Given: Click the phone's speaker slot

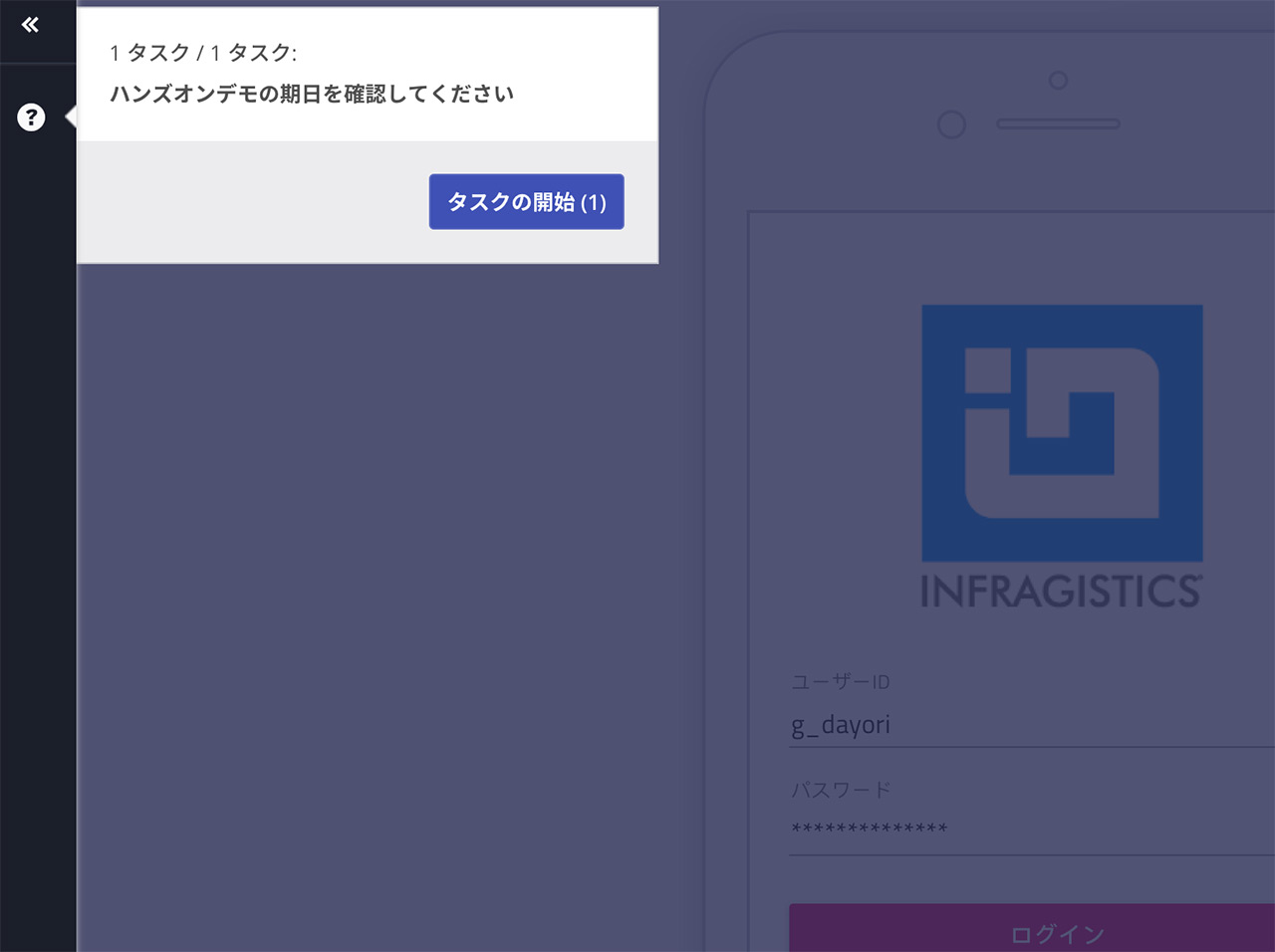Looking at the screenshot, I should coord(1058,124).
